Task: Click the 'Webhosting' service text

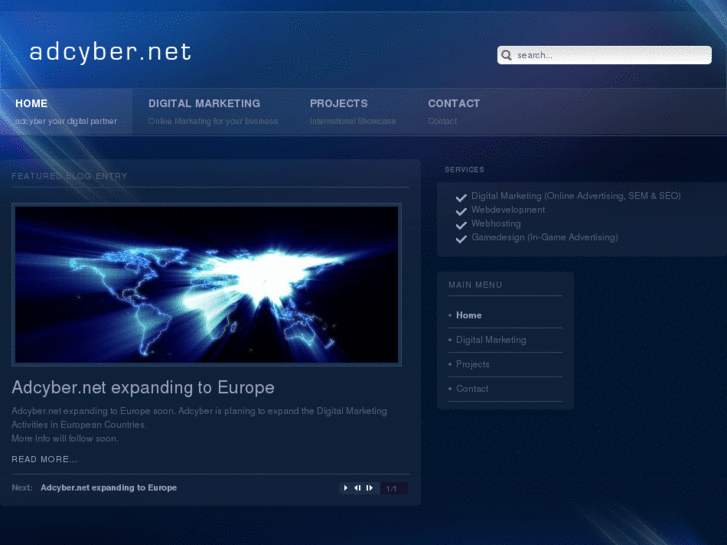Action: pyautogui.click(x=496, y=224)
